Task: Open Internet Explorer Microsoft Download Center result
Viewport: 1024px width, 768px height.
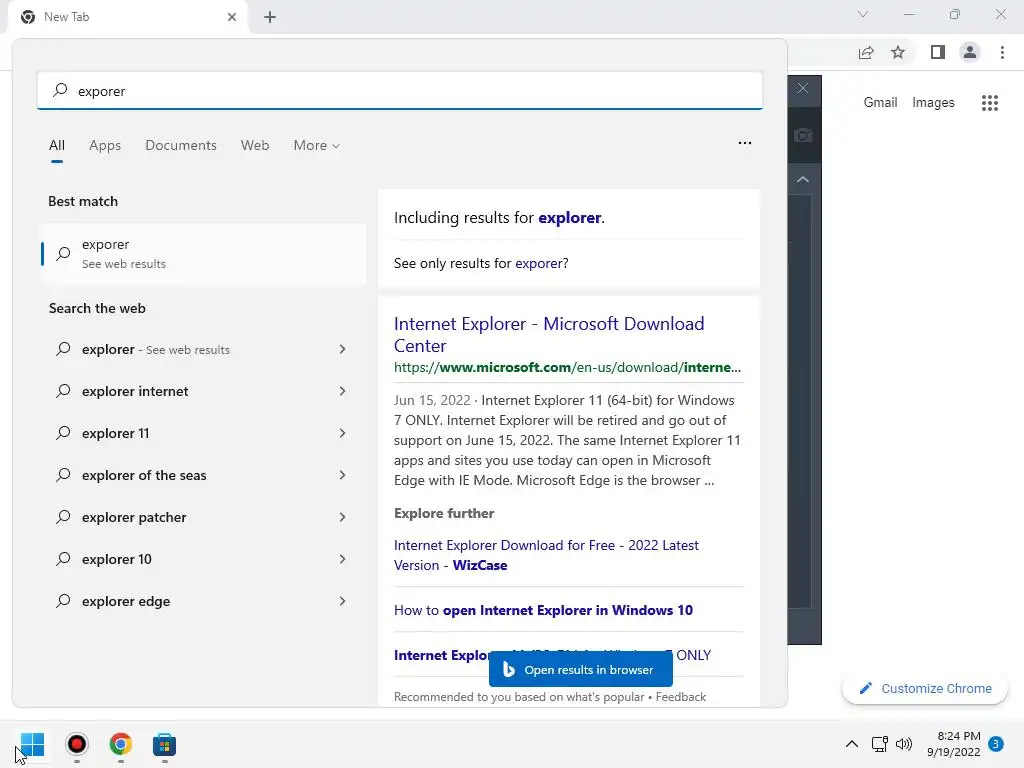Action: tap(549, 334)
